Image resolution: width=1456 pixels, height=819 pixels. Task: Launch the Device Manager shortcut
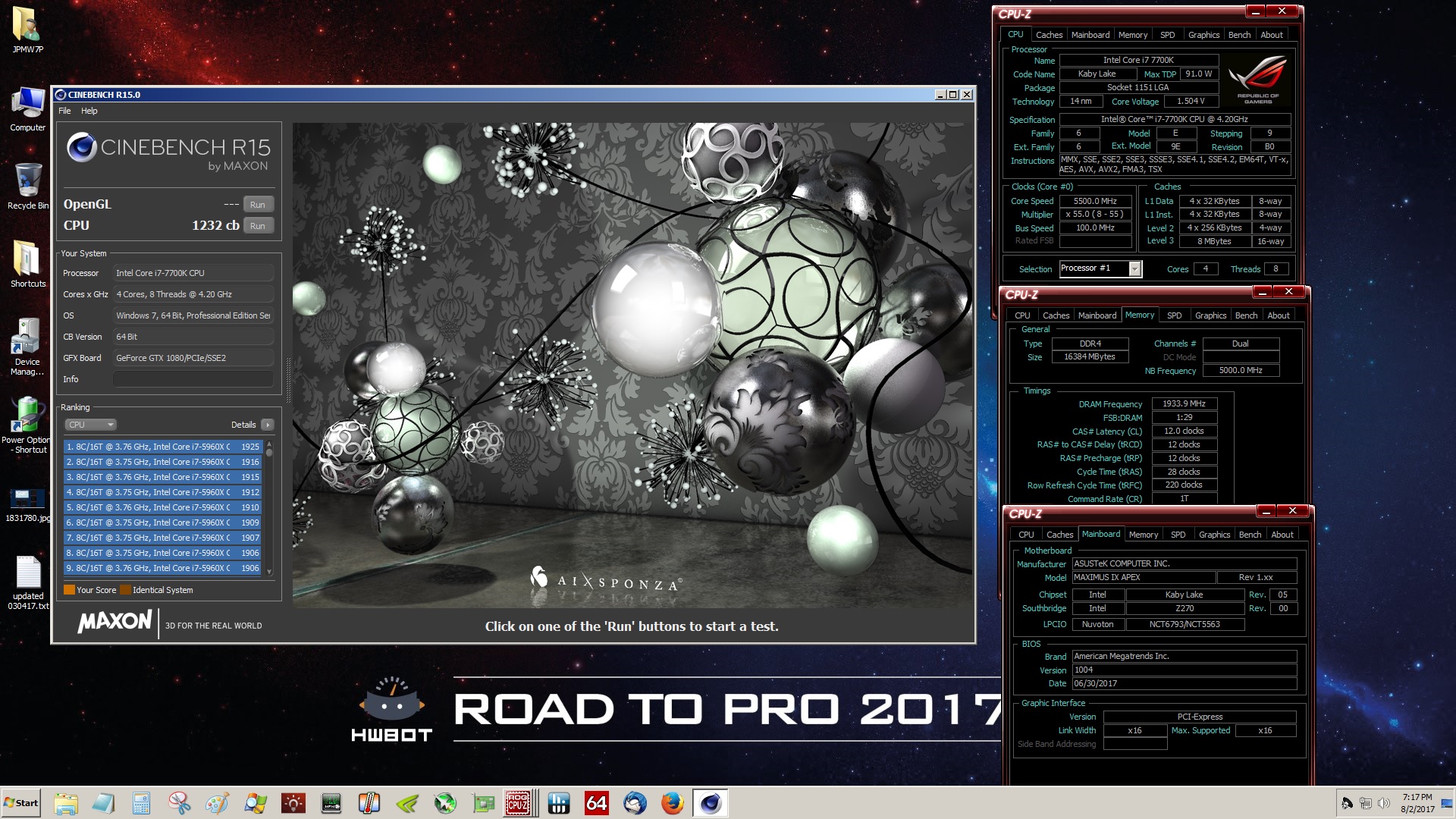27,347
